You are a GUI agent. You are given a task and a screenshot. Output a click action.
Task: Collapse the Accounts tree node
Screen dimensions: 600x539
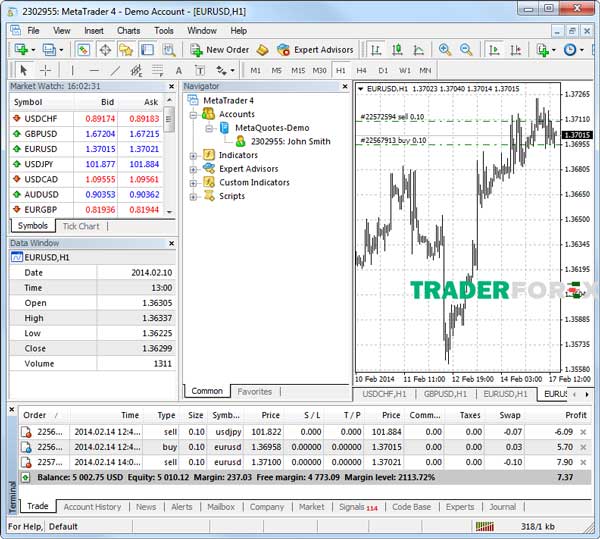[193, 114]
